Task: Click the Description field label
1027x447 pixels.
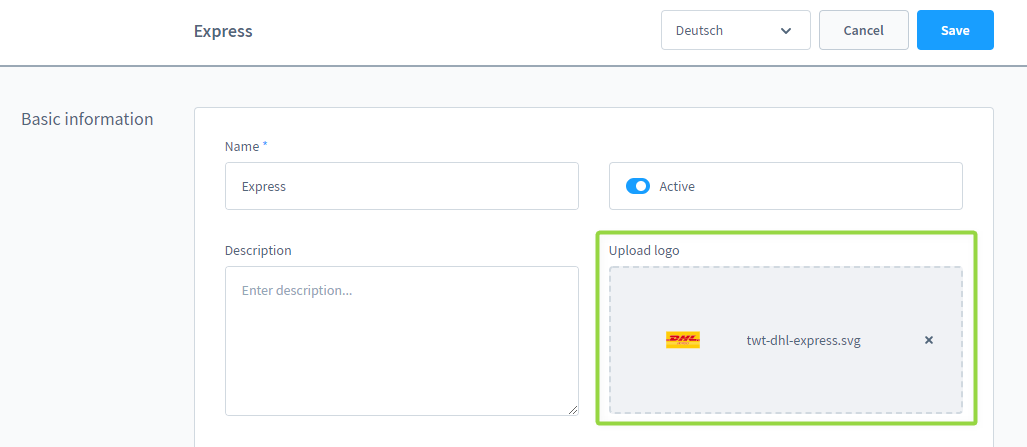Action: [x=258, y=250]
